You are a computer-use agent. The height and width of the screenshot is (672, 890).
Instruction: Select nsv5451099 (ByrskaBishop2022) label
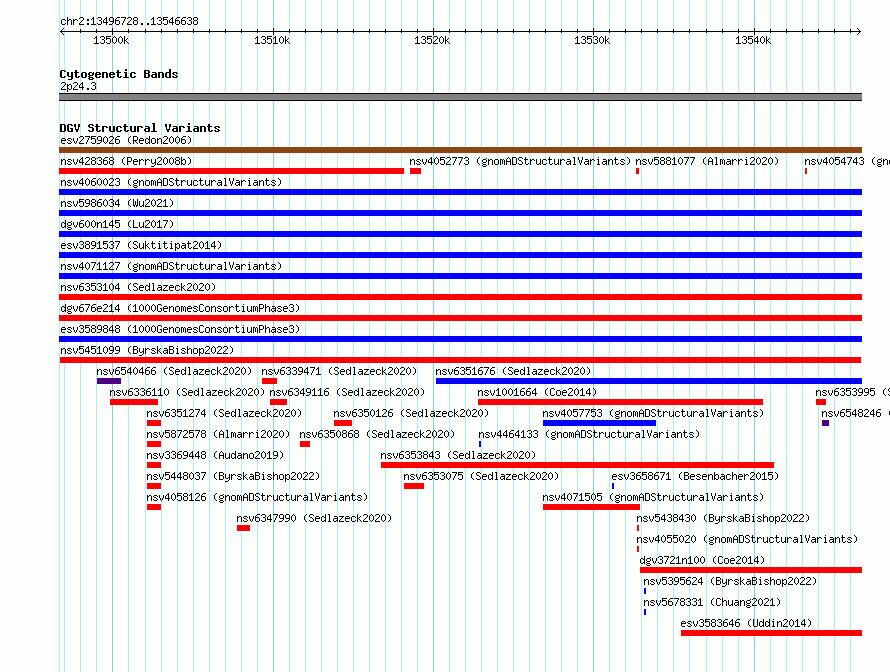point(147,350)
